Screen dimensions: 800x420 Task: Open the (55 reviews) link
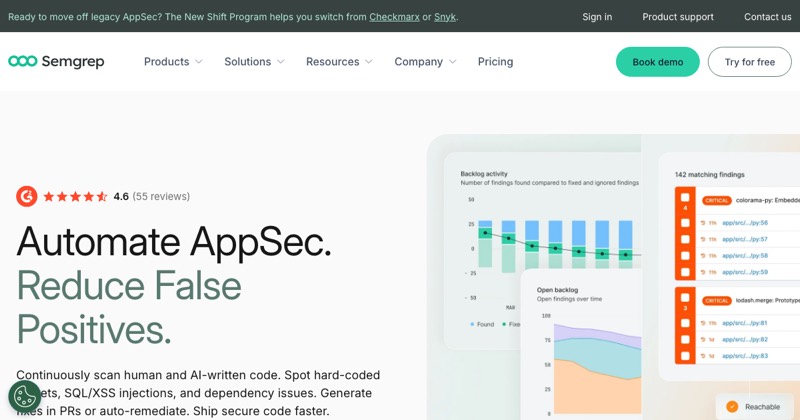pyautogui.click(x=161, y=196)
